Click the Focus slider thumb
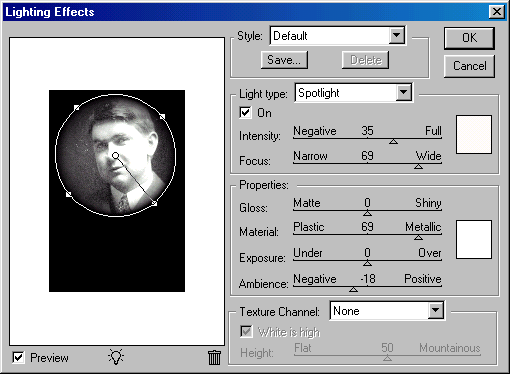This screenshot has width=510, height=374. [418, 166]
